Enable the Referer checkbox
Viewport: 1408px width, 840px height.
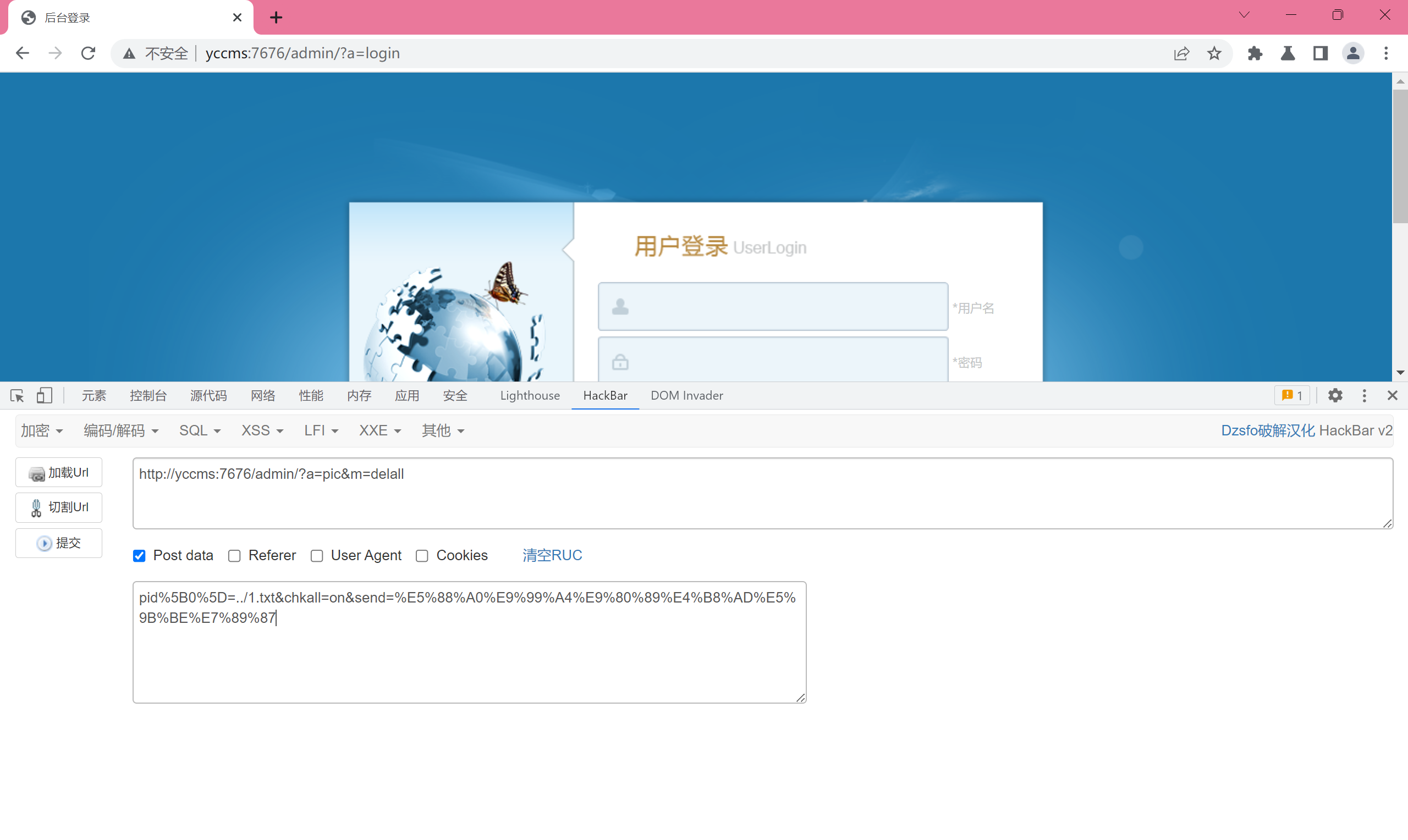pyautogui.click(x=234, y=556)
